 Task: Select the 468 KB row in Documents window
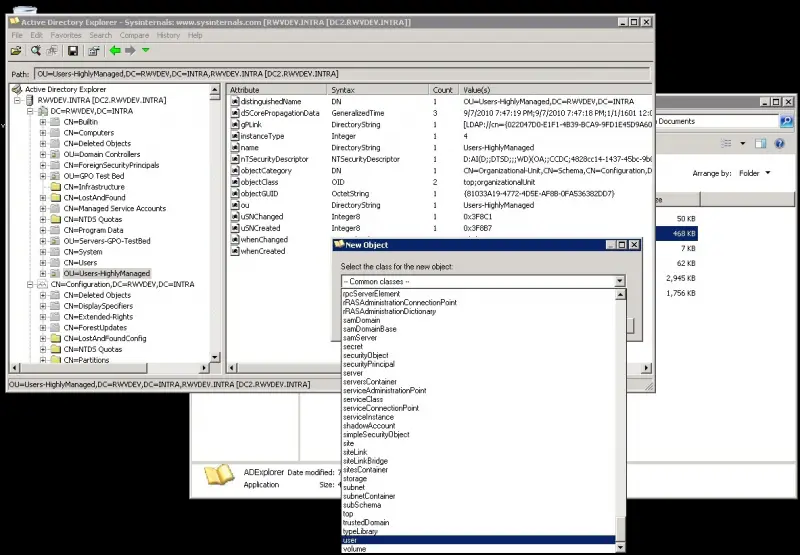click(x=677, y=234)
